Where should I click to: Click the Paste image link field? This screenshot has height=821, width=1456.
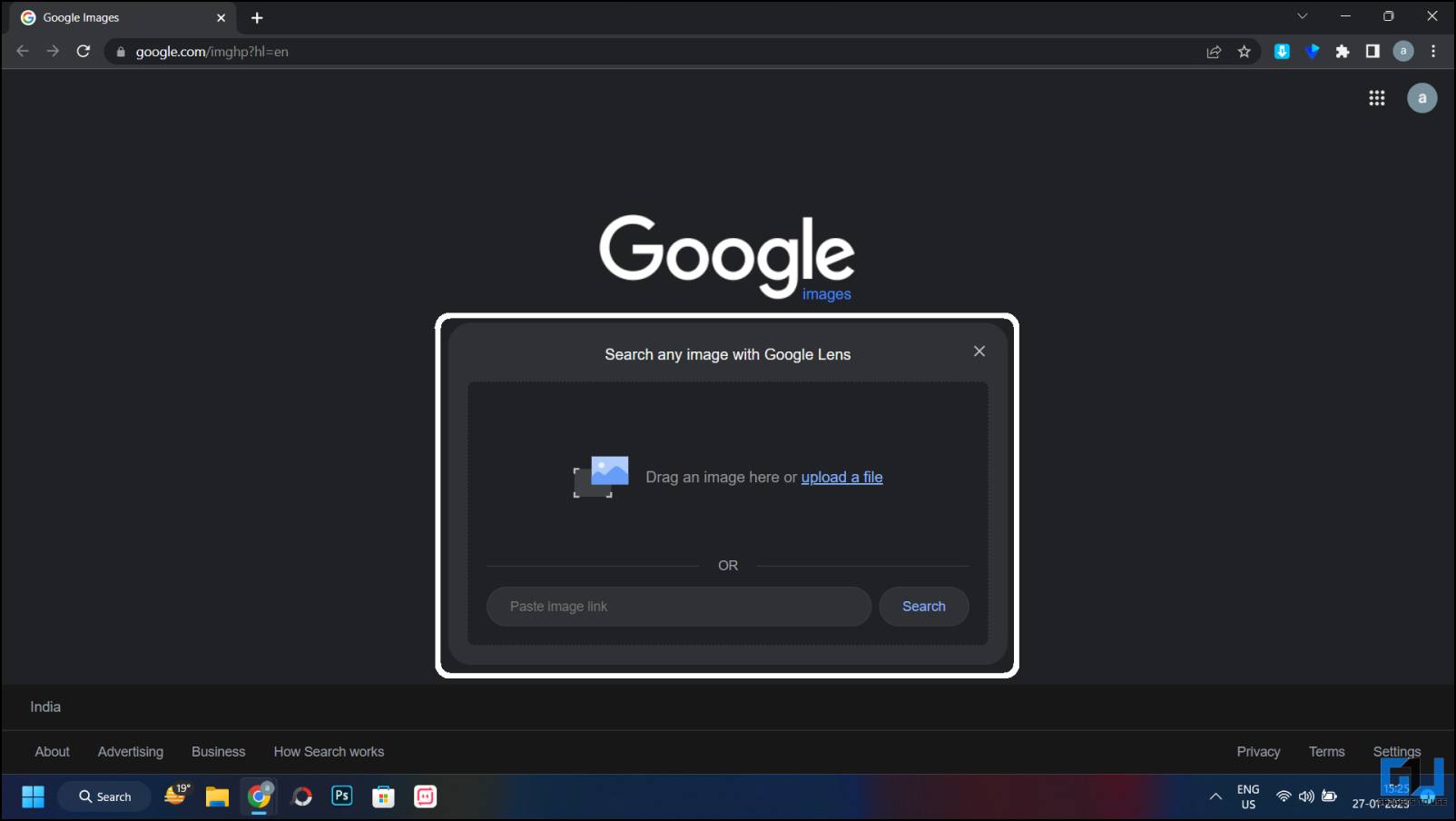tap(679, 607)
